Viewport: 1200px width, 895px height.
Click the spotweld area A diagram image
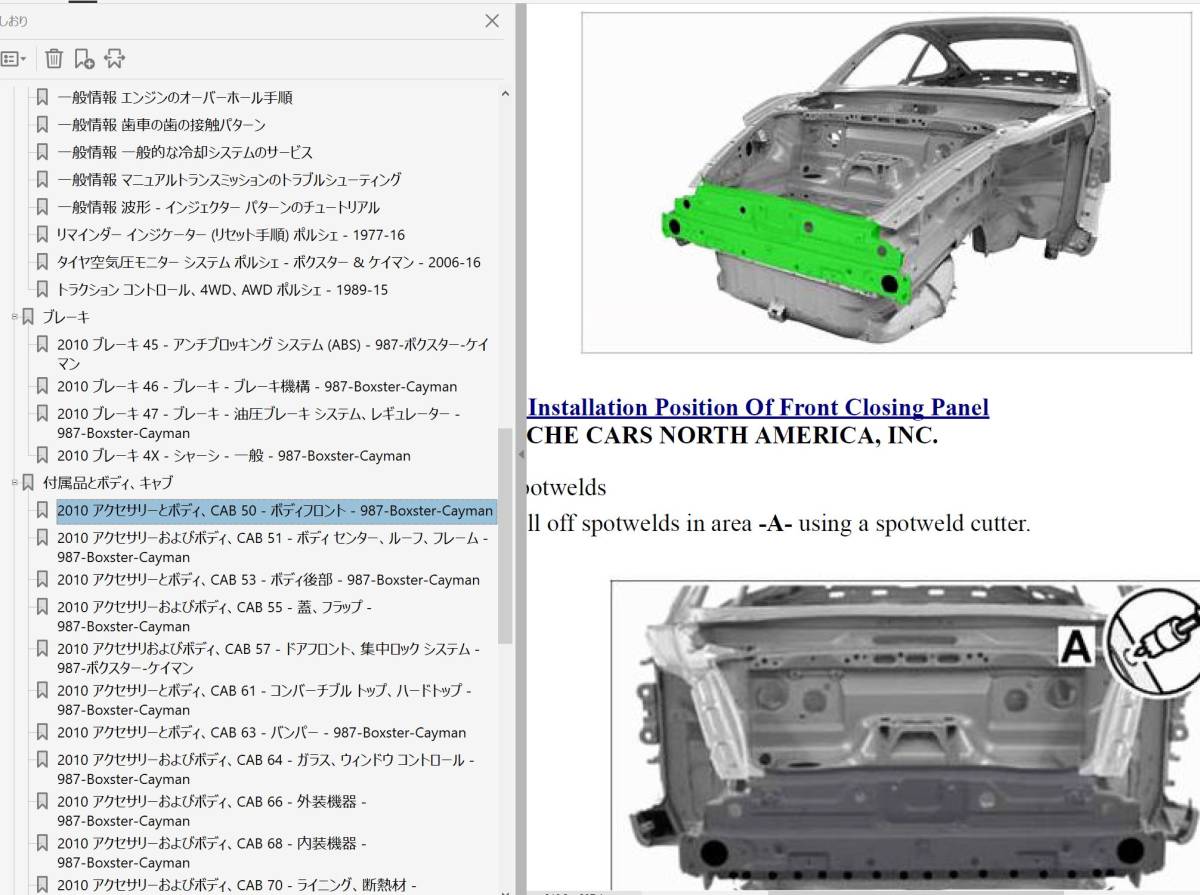[905, 737]
